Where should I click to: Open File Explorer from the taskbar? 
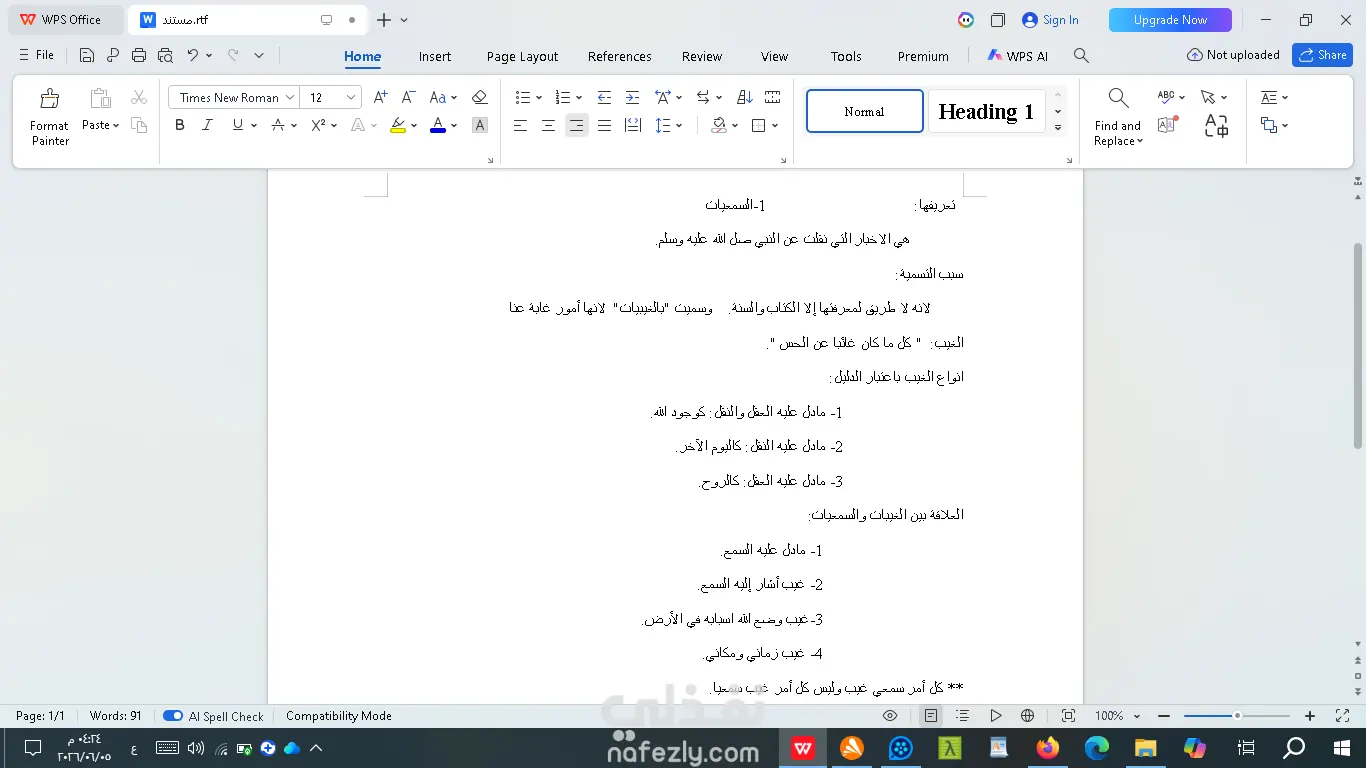pyautogui.click(x=1146, y=748)
